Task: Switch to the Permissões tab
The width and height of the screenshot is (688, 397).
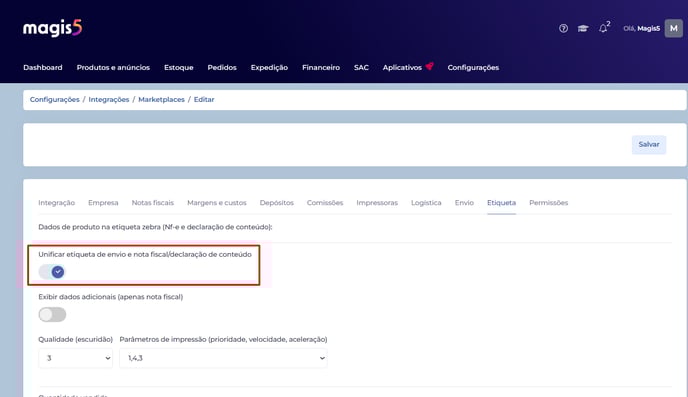Action: click(548, 203)
